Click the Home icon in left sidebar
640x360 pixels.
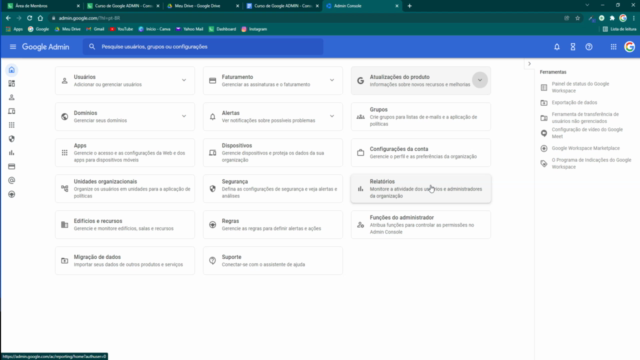click(11, 70)
